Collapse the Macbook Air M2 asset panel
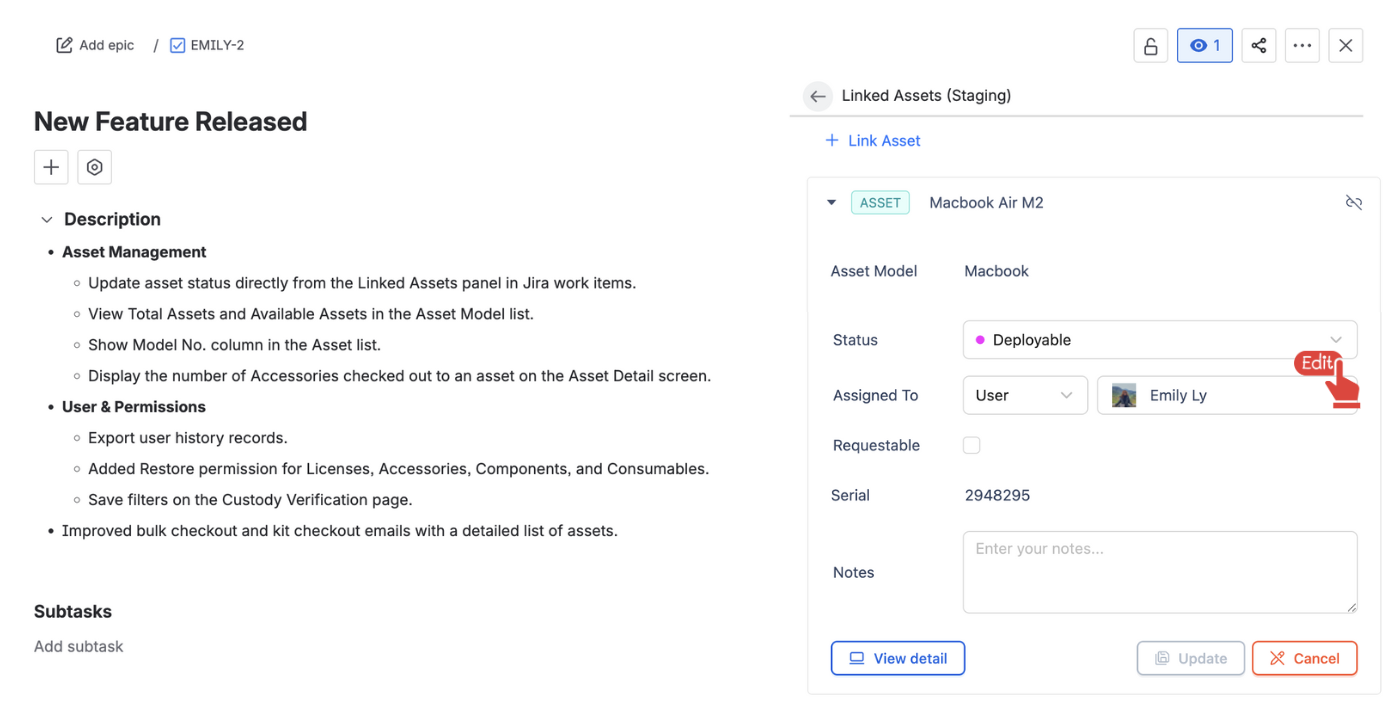The height and width of the screenshot is (710, 1400). pyautogui.click(x=831, y=203)
